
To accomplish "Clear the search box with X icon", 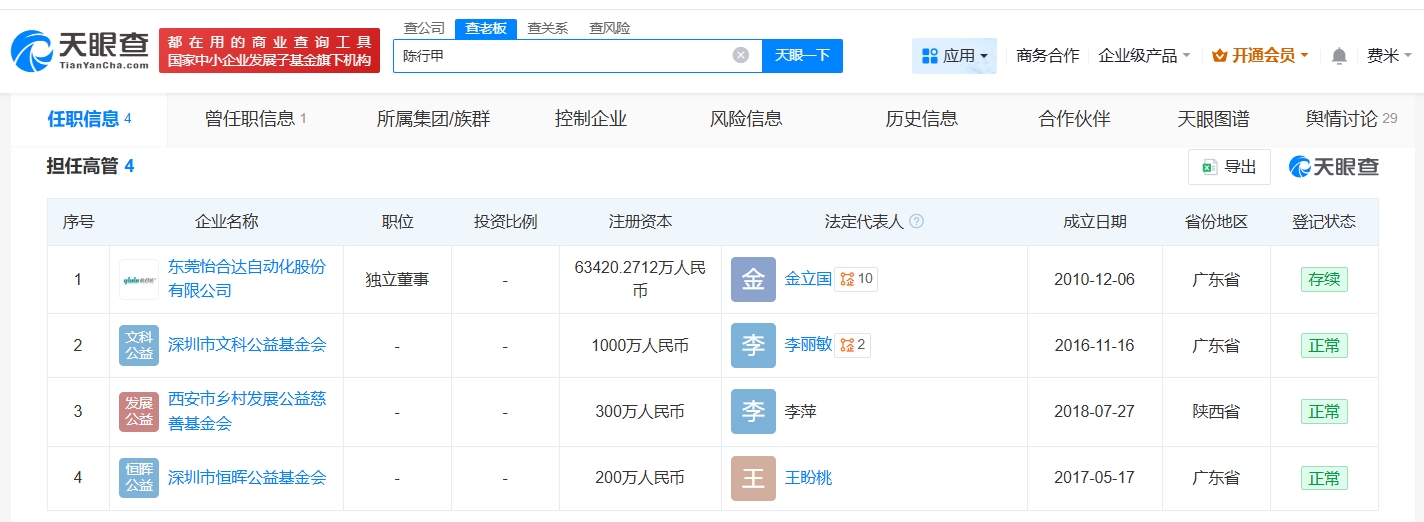I will click(741, 56).
